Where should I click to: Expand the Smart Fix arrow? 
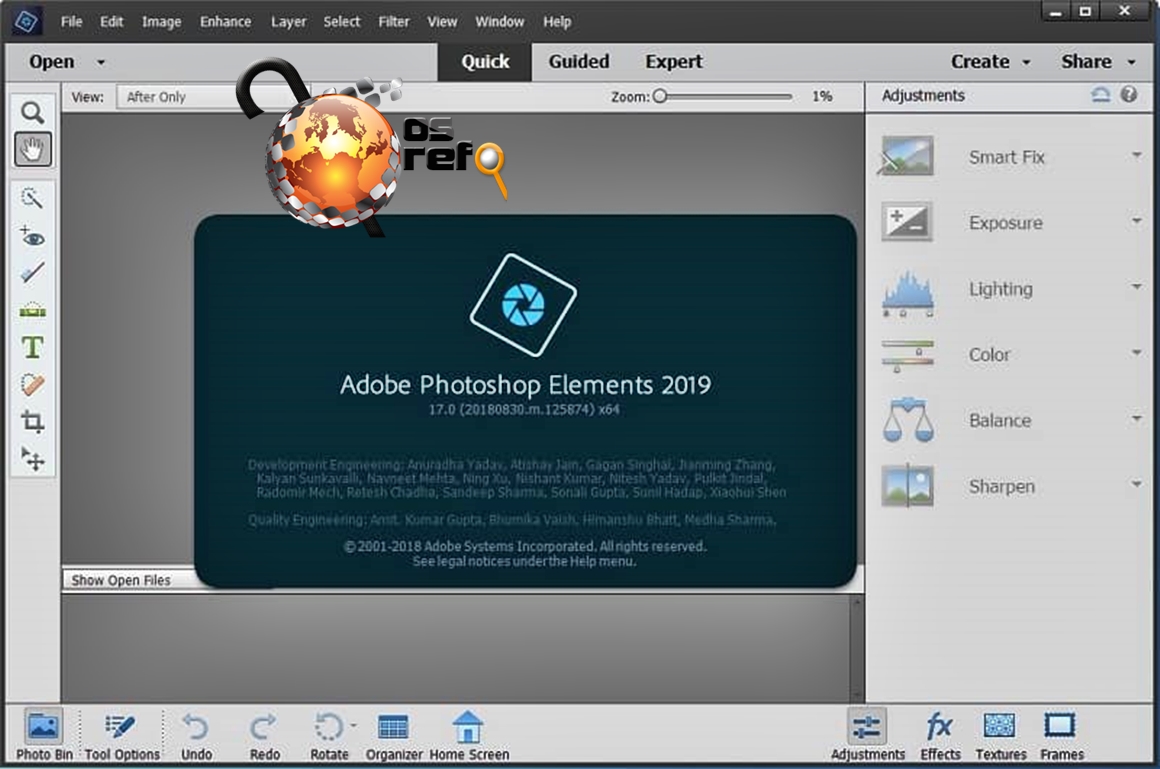click(x=1136, y=155)
